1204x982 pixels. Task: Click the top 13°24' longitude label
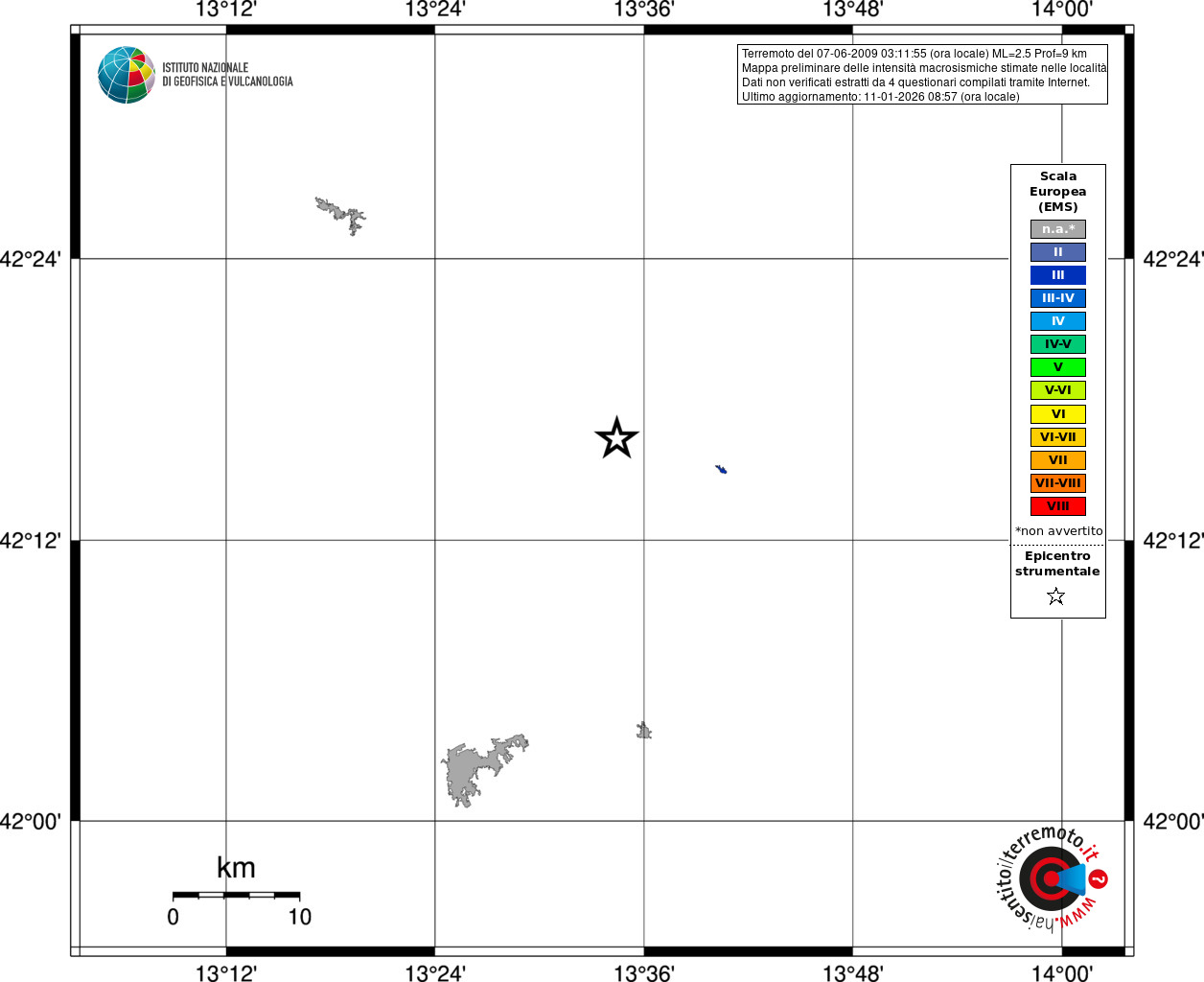point(435,10)
